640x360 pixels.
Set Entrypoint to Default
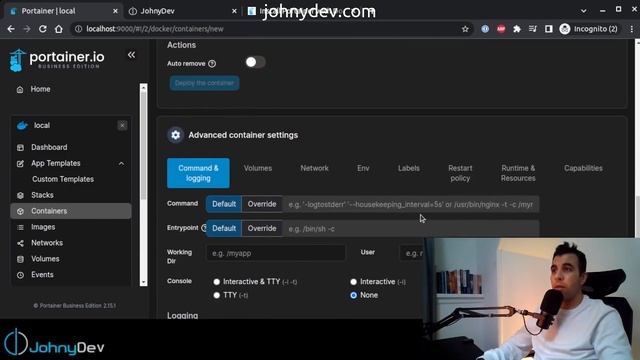pyautogui.click(x=224, y=229)
